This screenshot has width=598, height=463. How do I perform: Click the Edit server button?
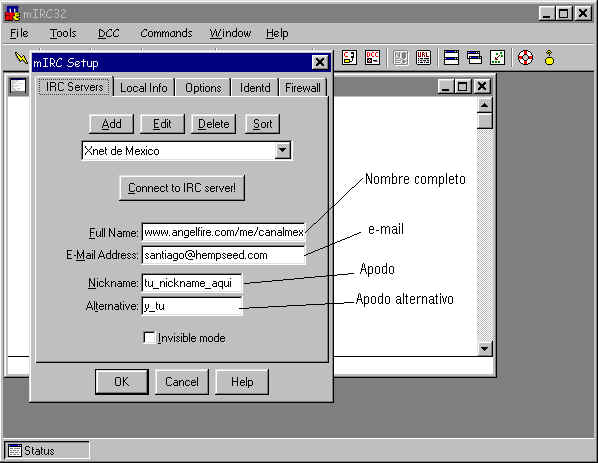tap(162, 124)
